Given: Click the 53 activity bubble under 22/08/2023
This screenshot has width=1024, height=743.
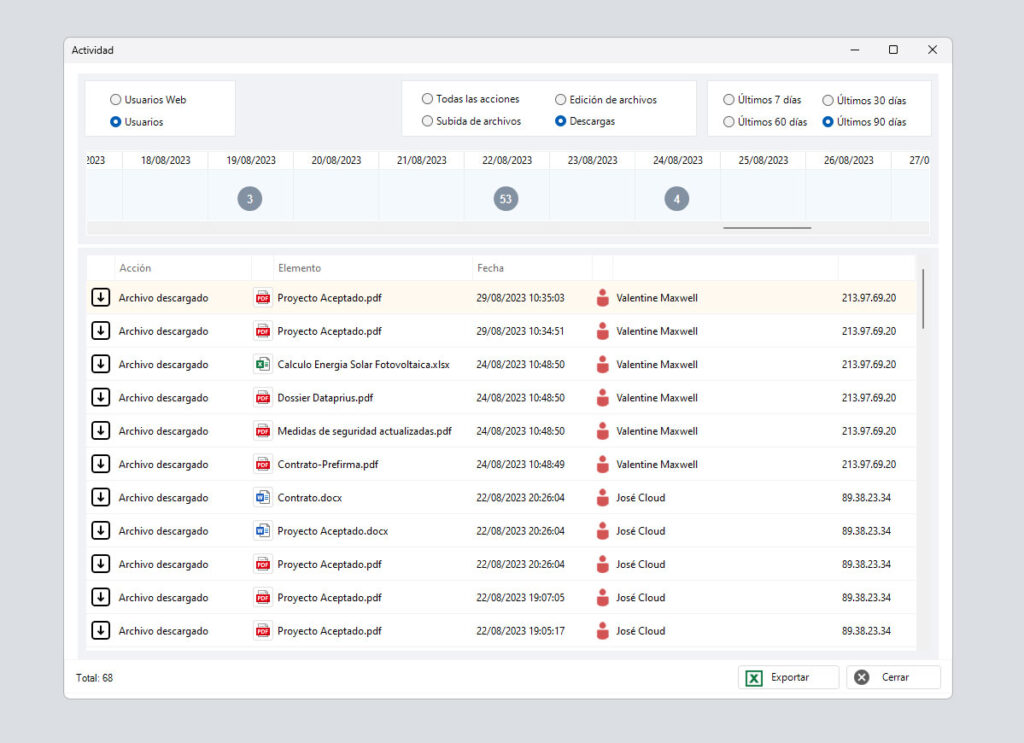Looking at the screenshot, I should (505, 198).
